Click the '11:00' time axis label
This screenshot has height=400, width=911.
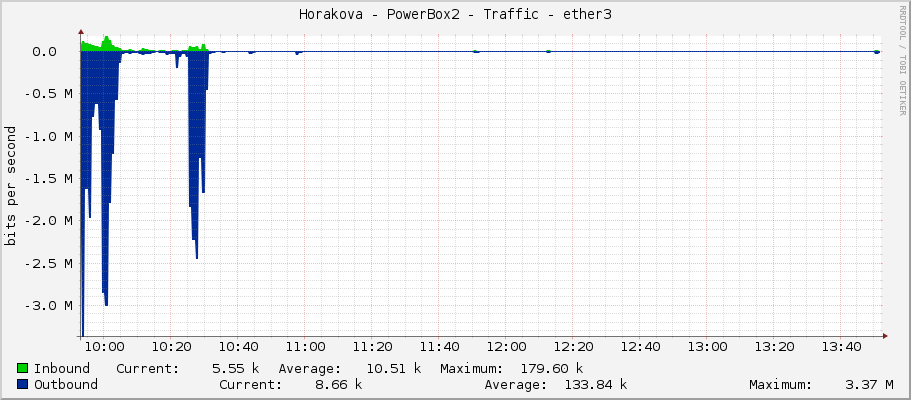tap(304, 347)
